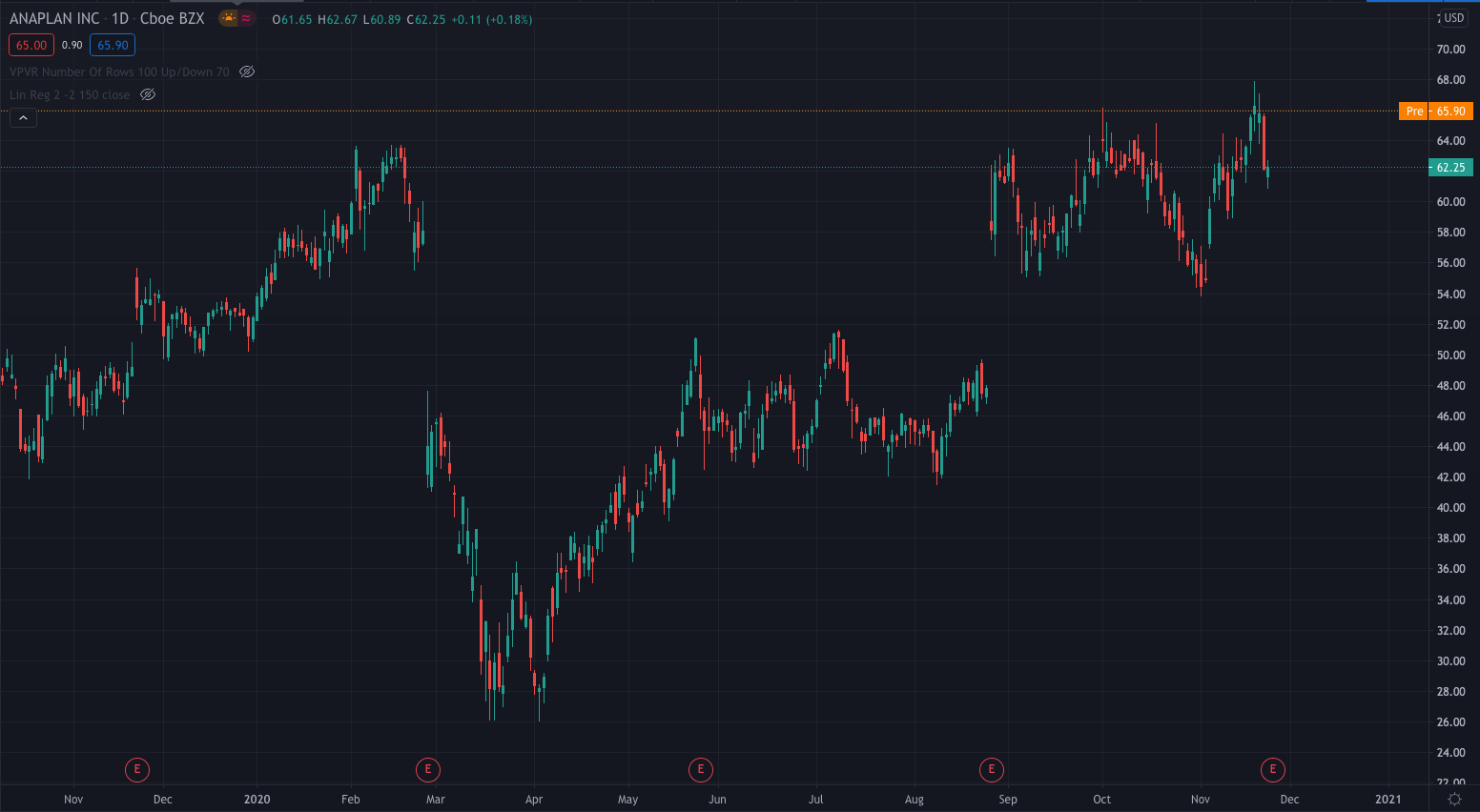
Task: Select the Lin Reg 2 -2 150 close label
Action: pyautogui.click(x=70, y=94)
